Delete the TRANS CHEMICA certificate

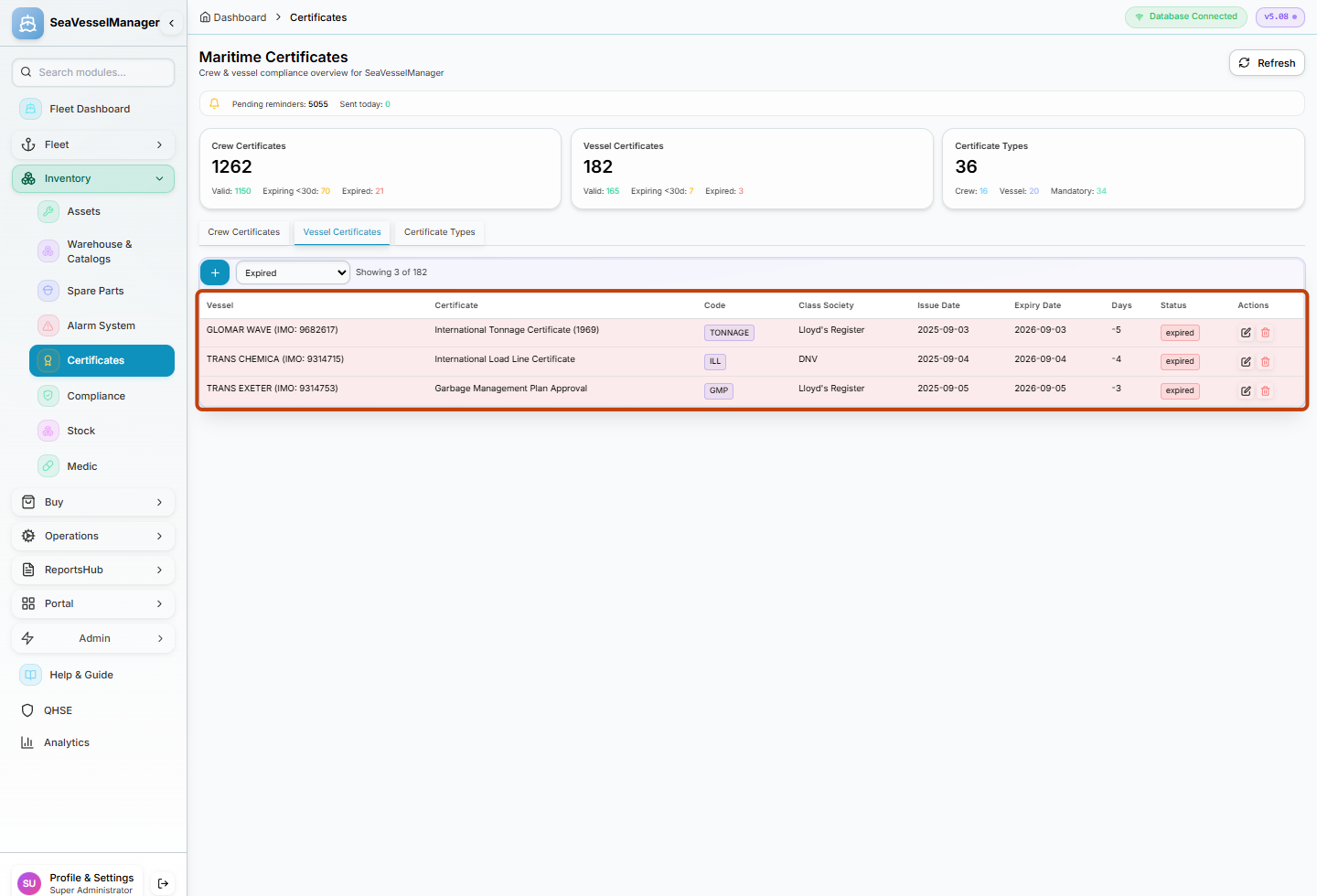coord(1266,362)
